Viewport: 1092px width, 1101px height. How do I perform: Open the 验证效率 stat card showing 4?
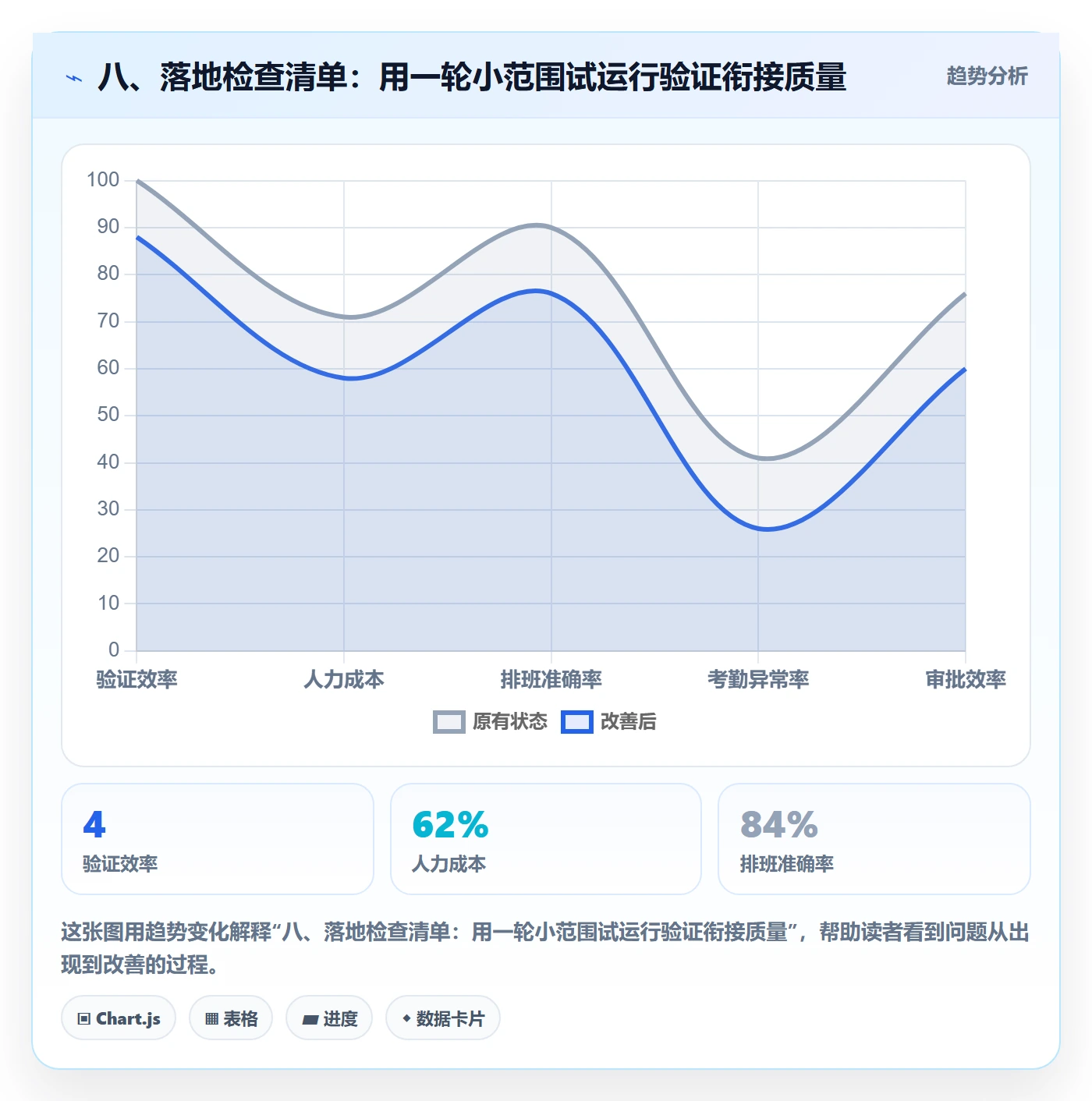[218, 839]
